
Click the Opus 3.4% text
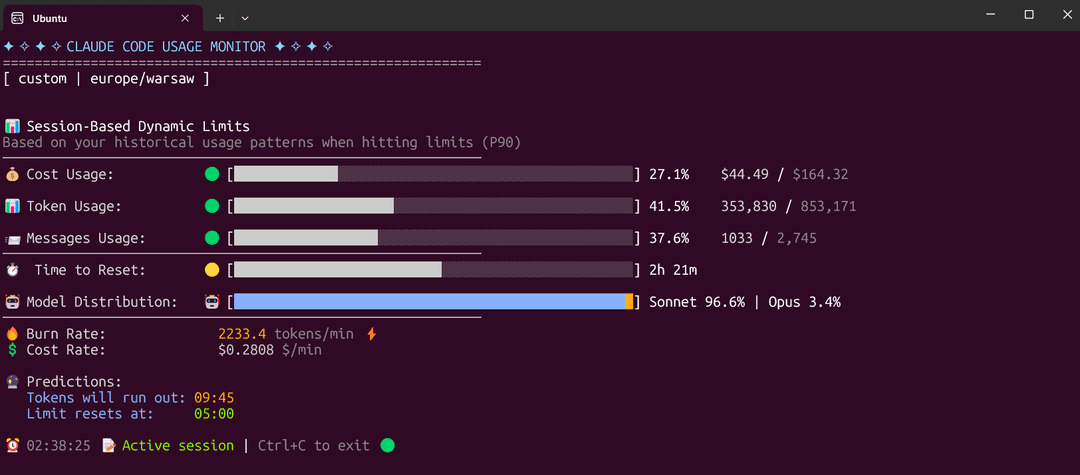click(x=804, y=302)
